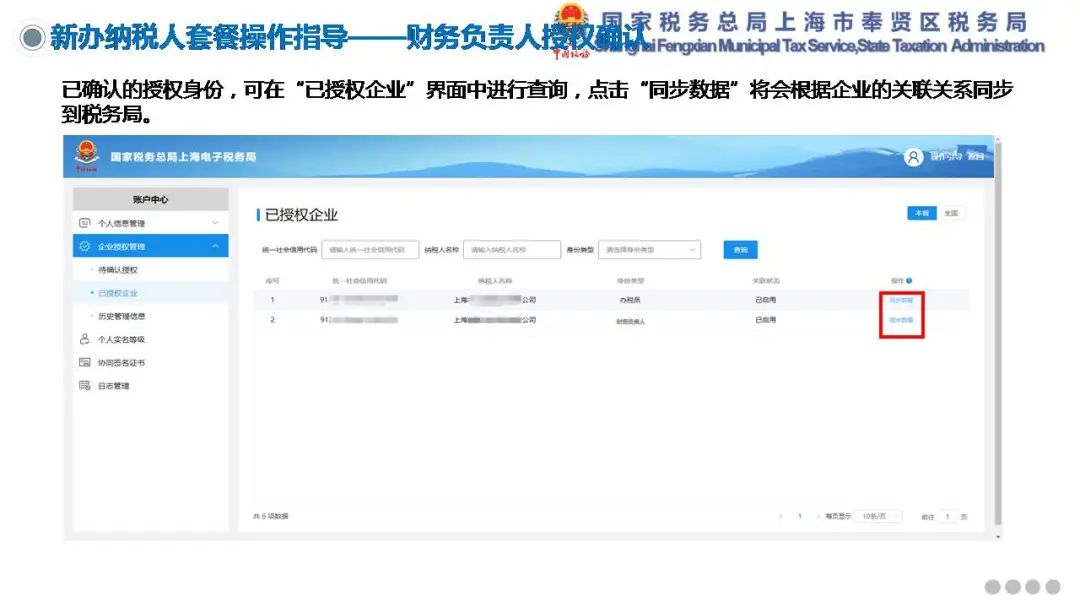Viewport: 1080px width, 608px height.
Task: Open the 身份类型 dropdown
Action: (650, 250)
